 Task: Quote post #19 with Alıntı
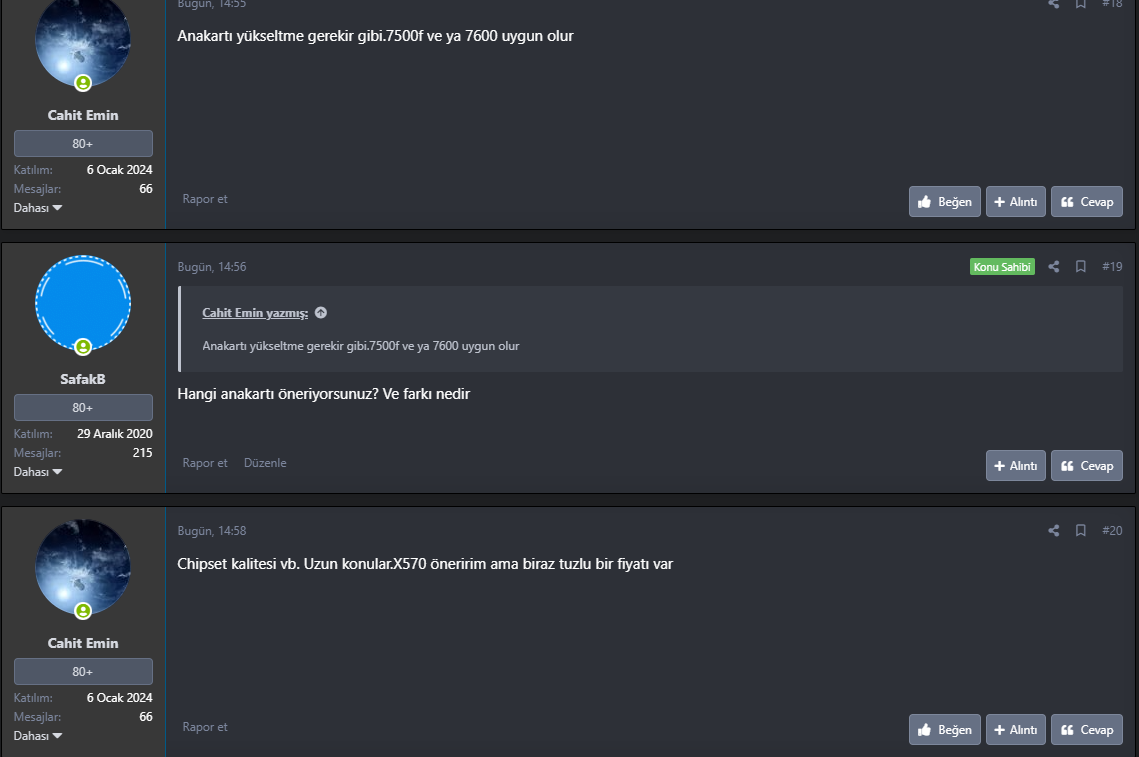[1016, 466]
